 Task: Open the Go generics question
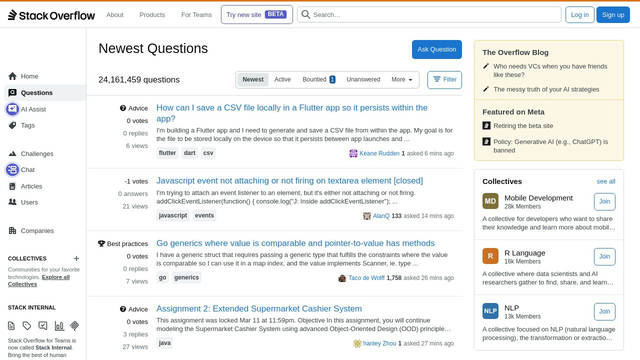(x=296, y=243)
